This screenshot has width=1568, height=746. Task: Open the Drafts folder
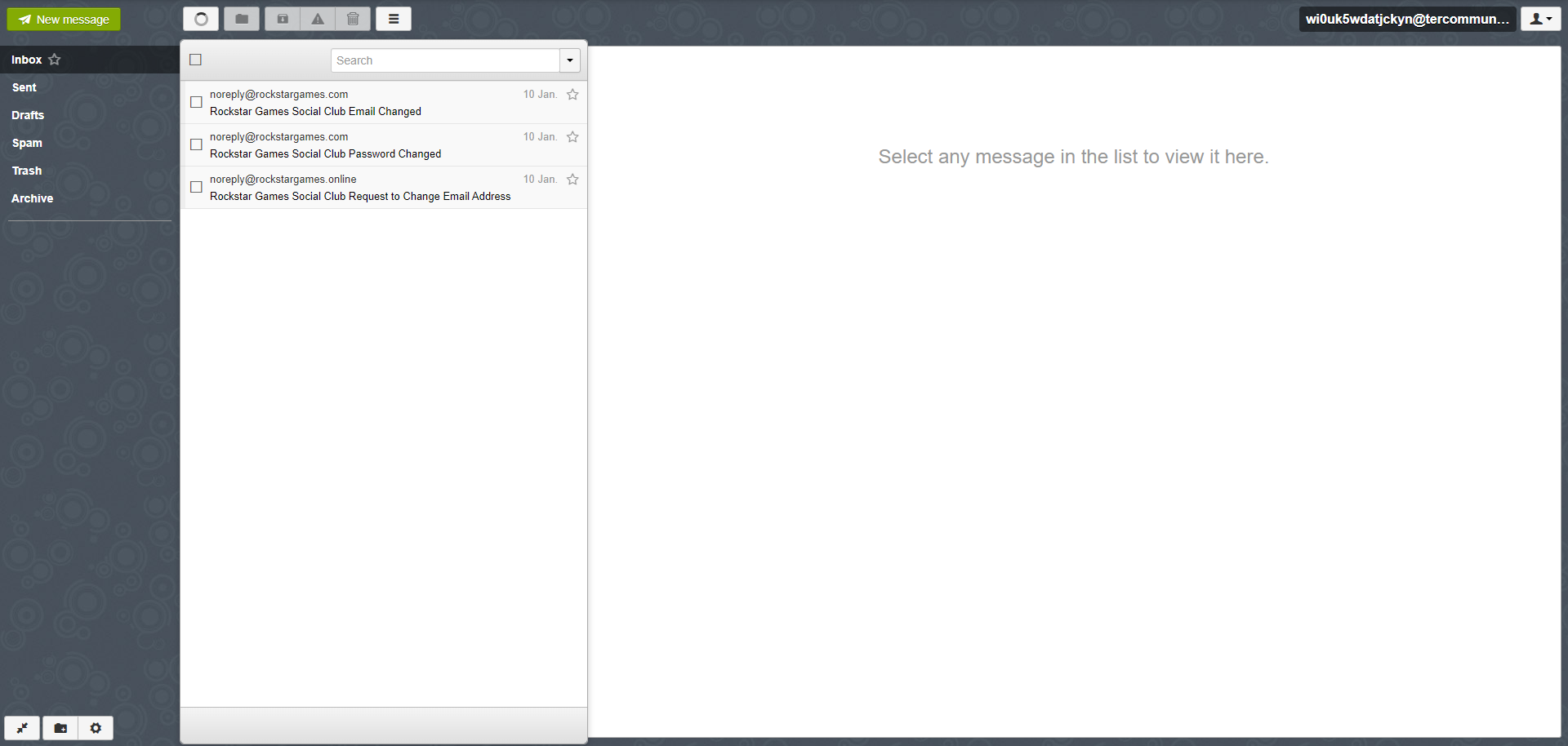(x=90, y=115)
